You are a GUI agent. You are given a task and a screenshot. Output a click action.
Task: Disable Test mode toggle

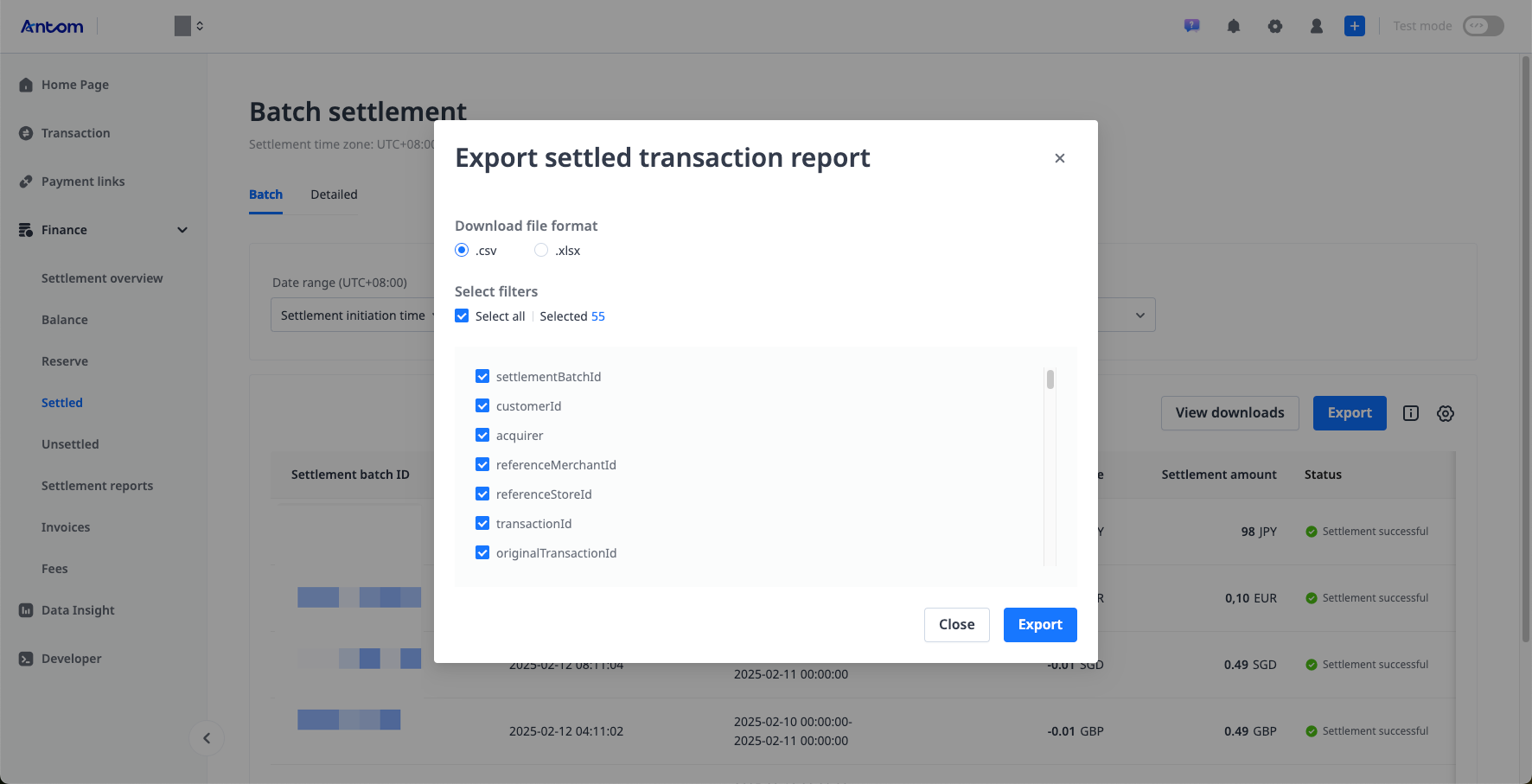tap(1483, 26)
